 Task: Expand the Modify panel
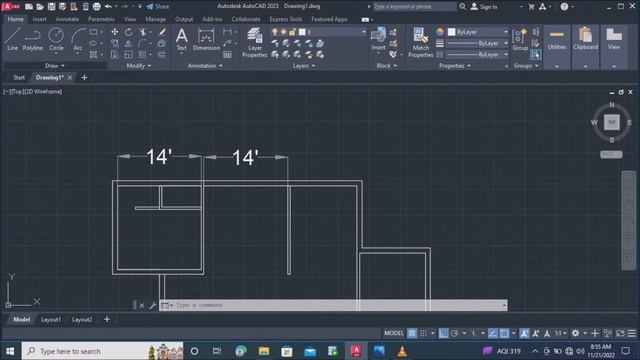(x=139, y=66)
